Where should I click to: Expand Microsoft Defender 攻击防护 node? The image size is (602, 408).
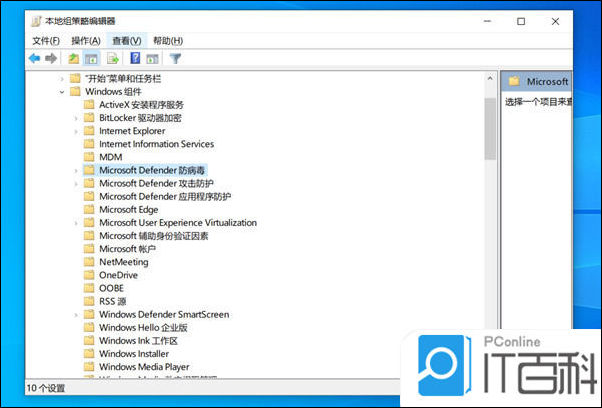coord(76,183)
